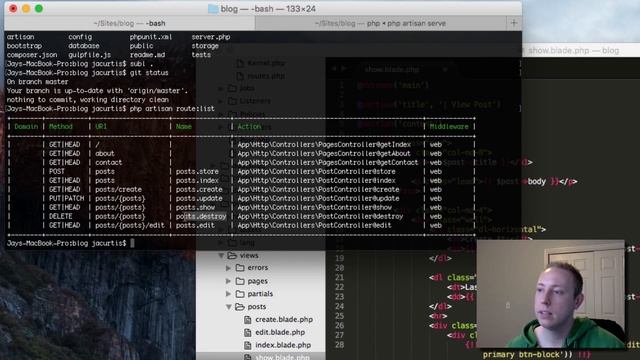Click the posts.store route name cell
The width and height of the screenshot is (640, 360).
pyautogui.click(x=197, y=171)
